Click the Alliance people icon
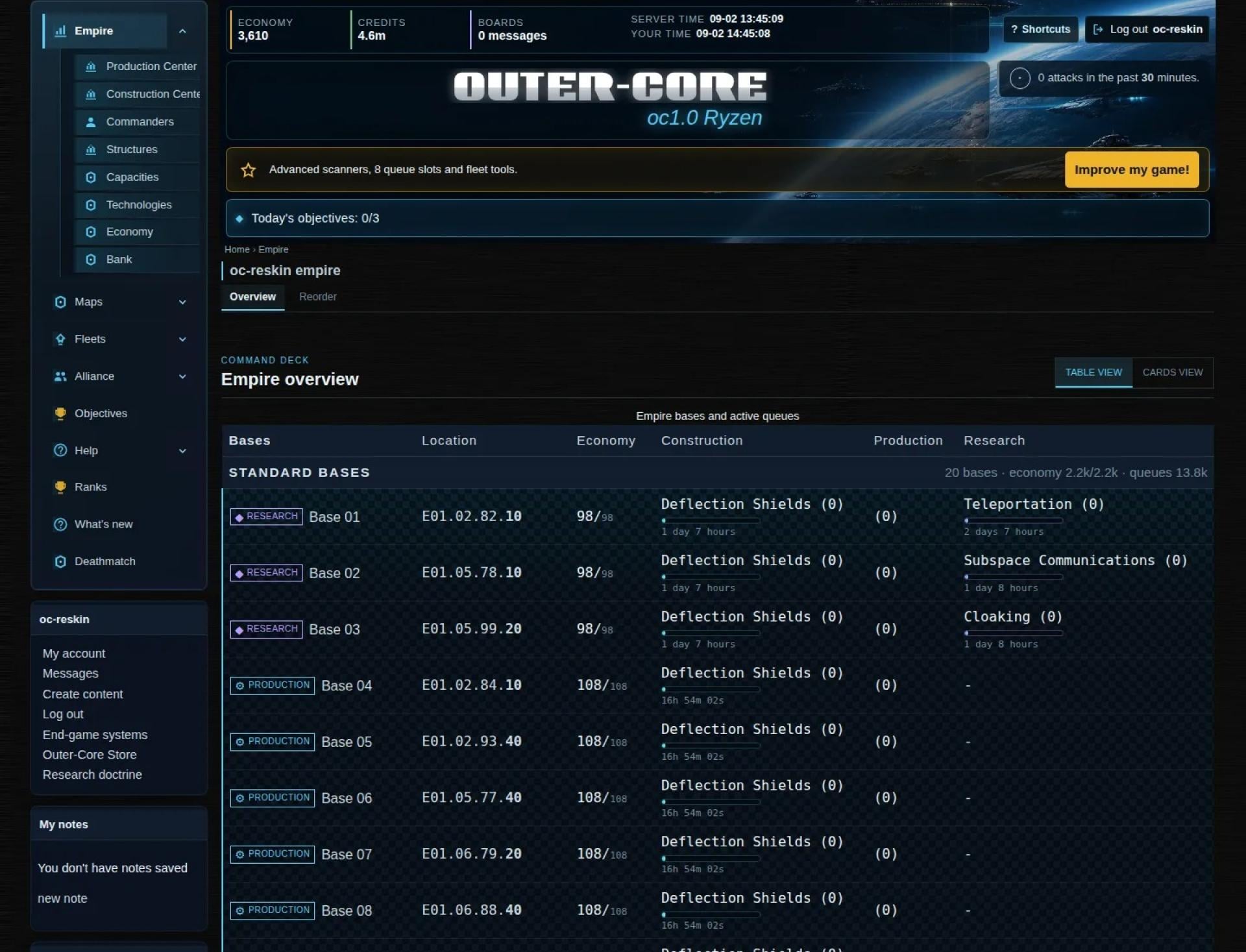 (x=60, y=376)
